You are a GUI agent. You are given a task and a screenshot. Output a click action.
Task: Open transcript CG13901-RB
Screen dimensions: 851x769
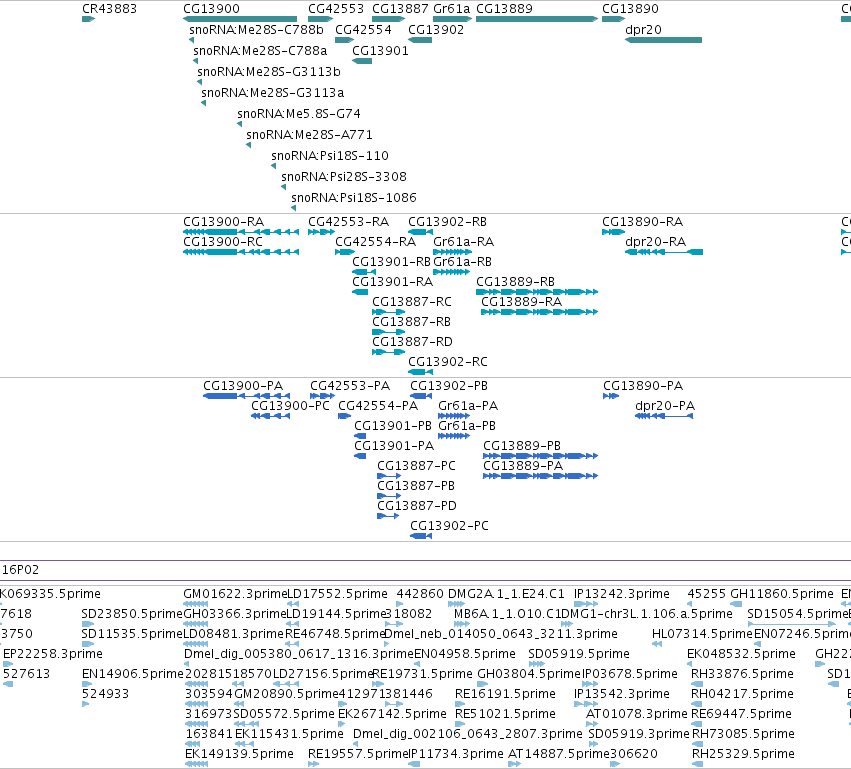(364, 272)
